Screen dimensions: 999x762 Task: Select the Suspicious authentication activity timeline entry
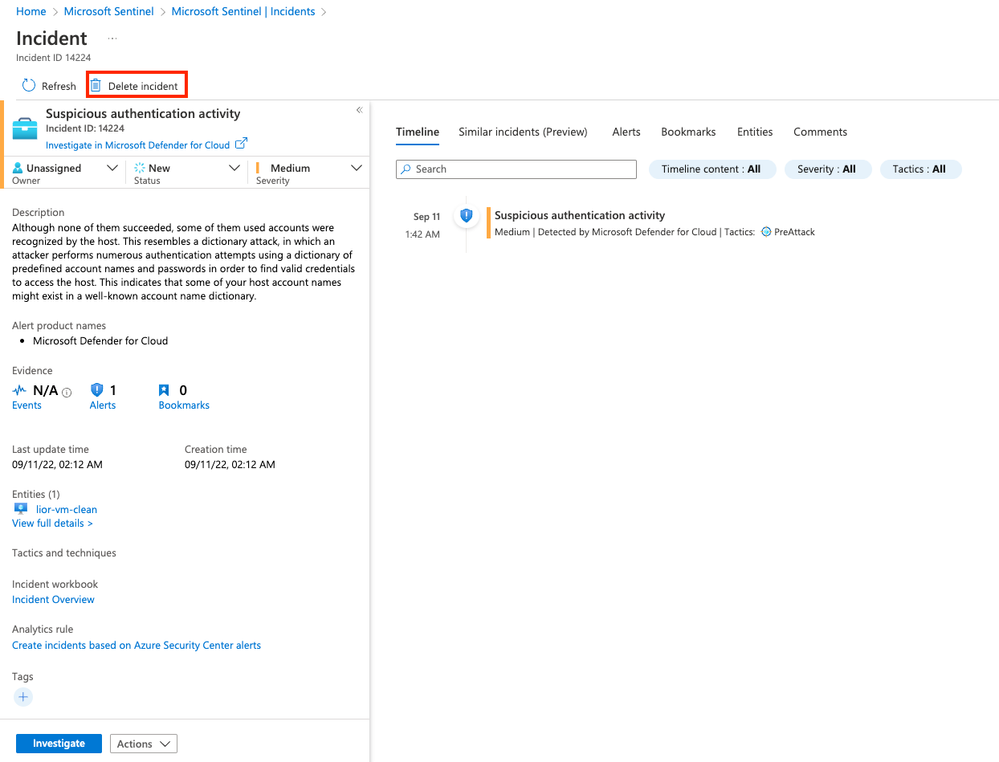pyautogui.click(x=580, y=215)
